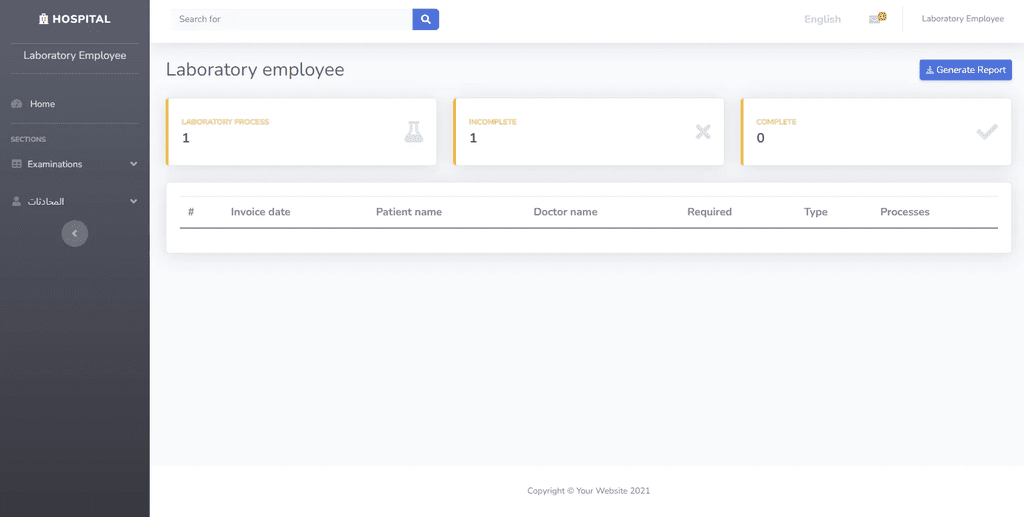Click the Laboratory Employee sidebar title
The height and width of the screenshot is (517, 1024).
pos(74,55)
